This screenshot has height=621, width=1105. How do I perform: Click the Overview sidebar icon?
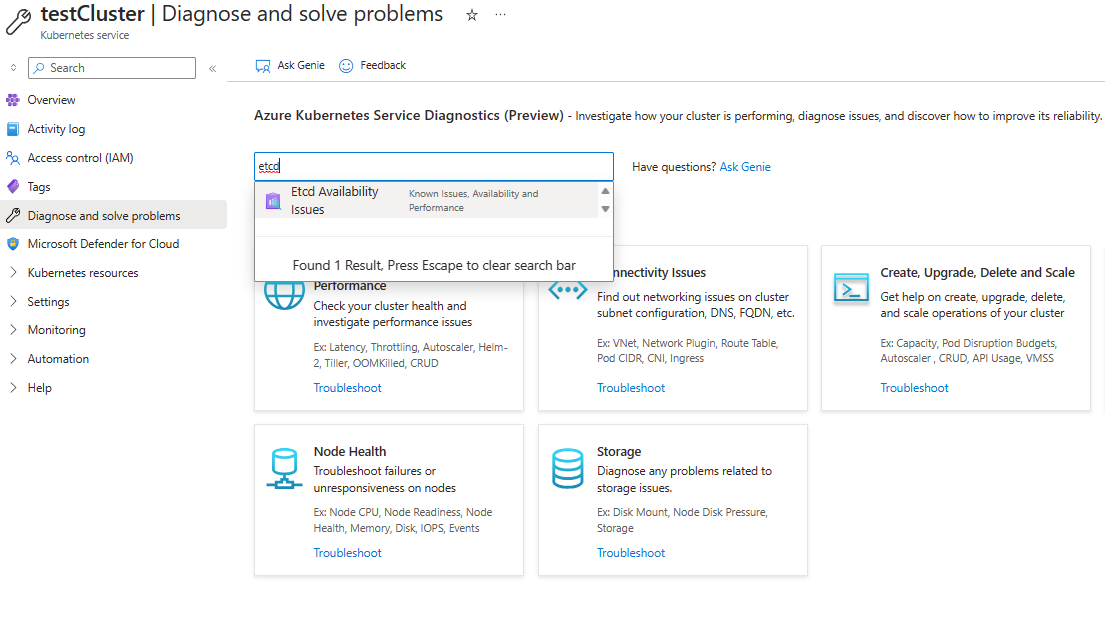[13, 100]
